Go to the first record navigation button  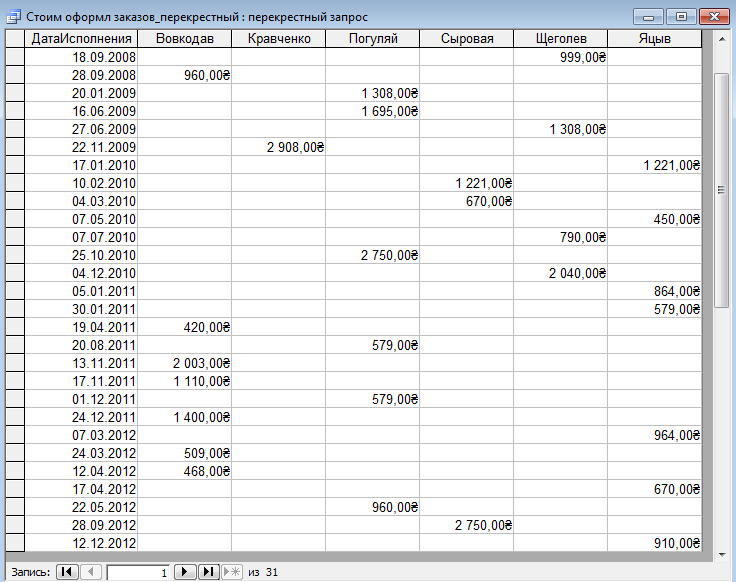pos(67,572)
